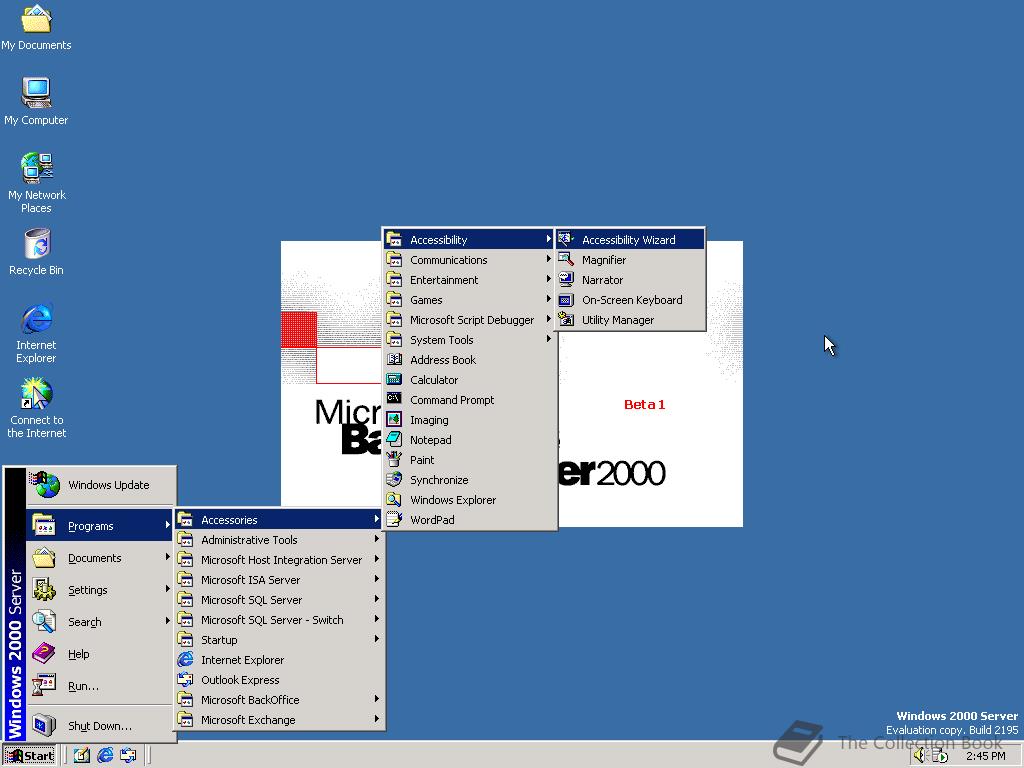Viewport: 1024px width, 768px height.
Task: Expand Microsoft SQL Server - Switch arrow
Action: [377, 619]
